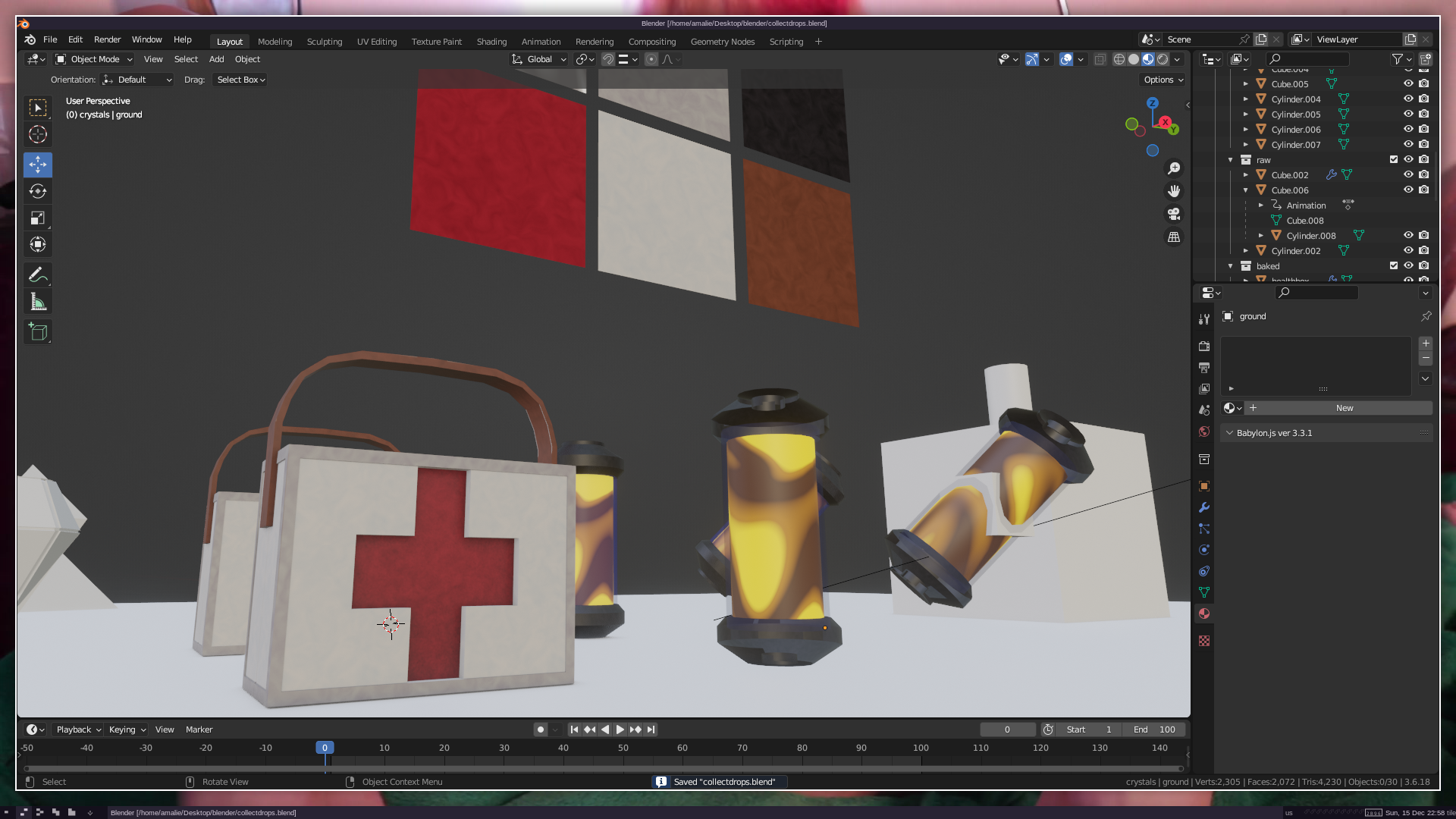The width and height of the screenshot is (1456, 819).
Task: Activate the Annotate tool
Action: tap(38, 275)
